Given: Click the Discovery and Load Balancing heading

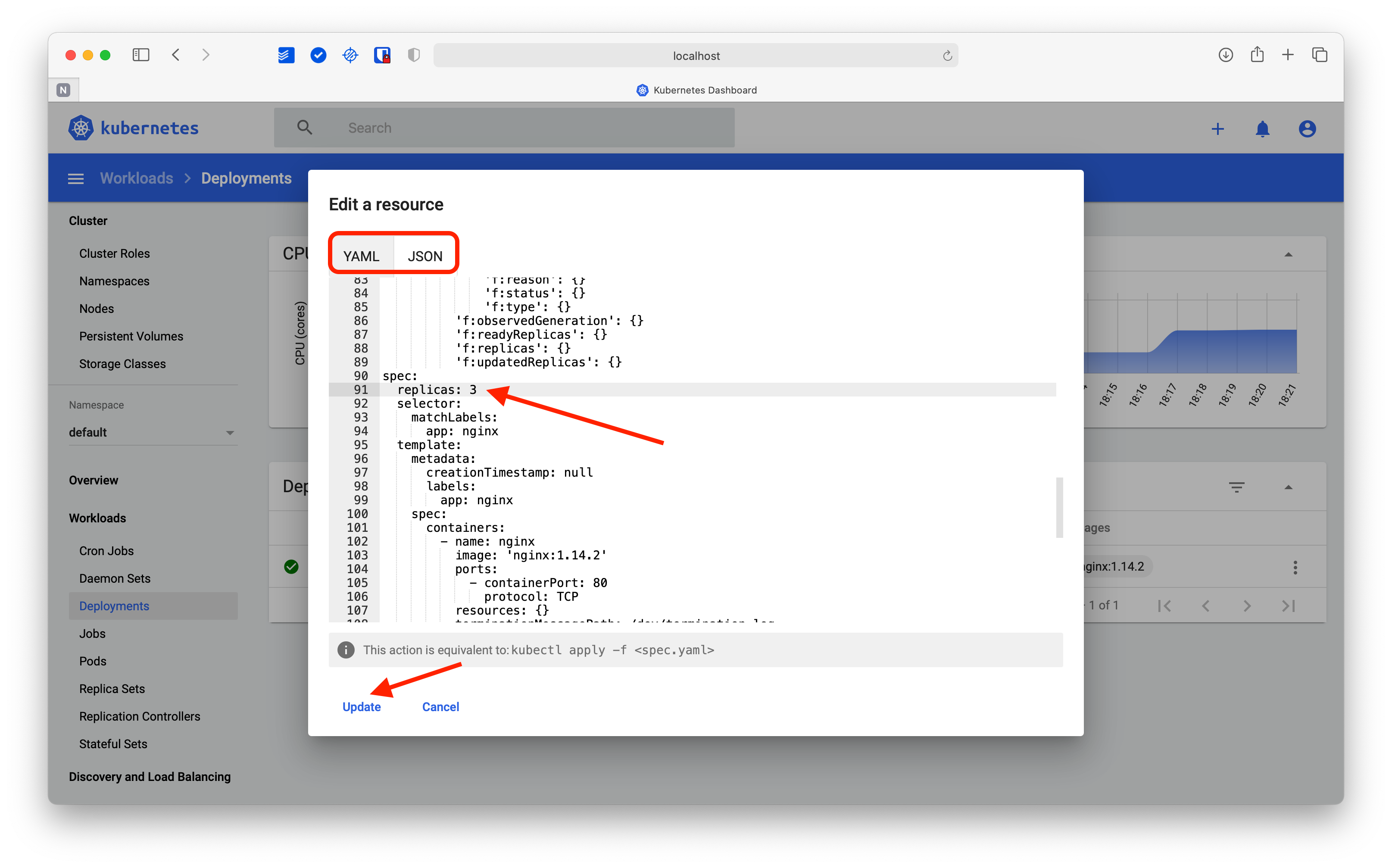Looking at the screenshot, I should [150, 776].
